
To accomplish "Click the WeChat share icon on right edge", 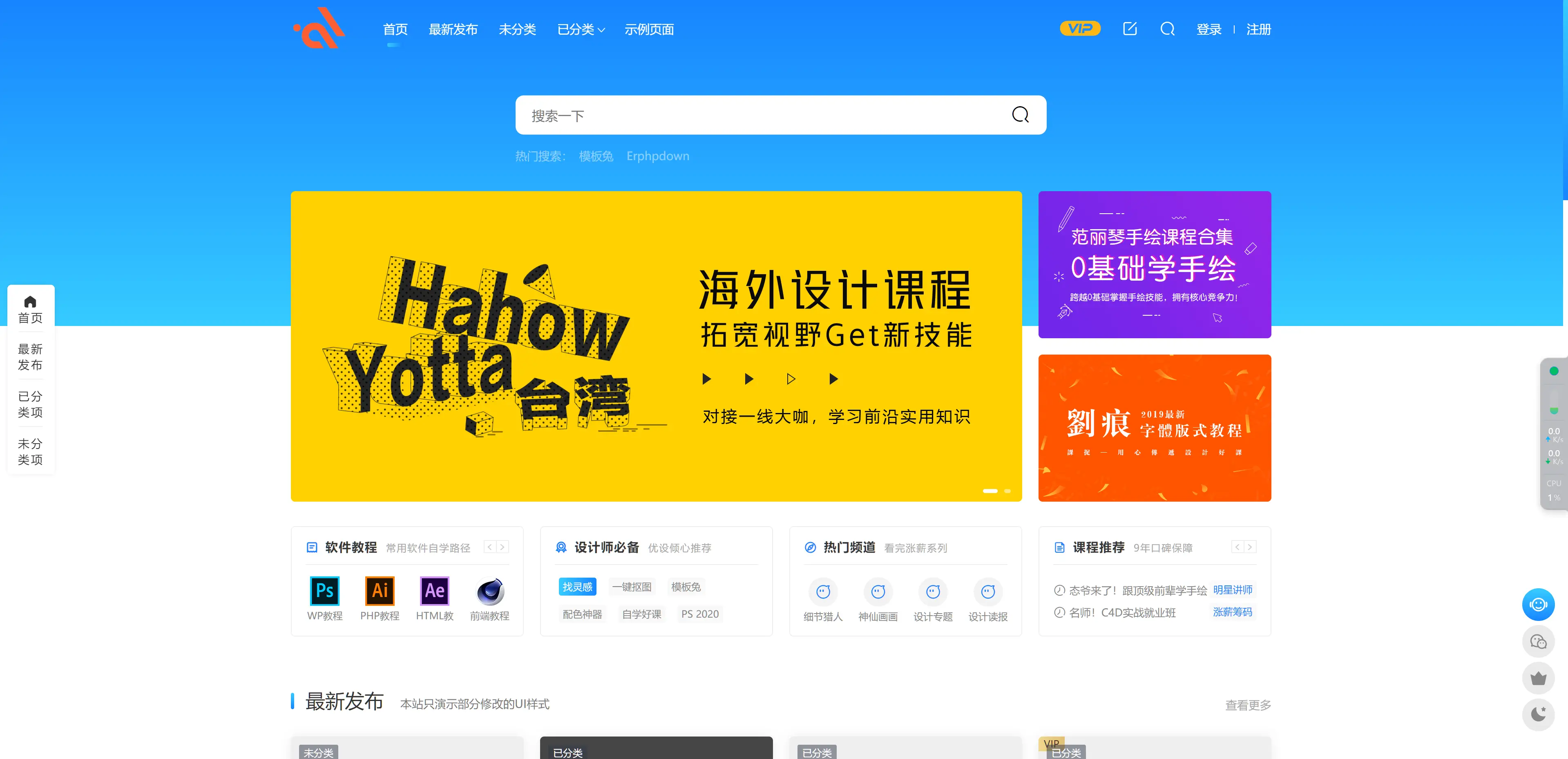I will pyautogui.click(x=1538, y=641).
